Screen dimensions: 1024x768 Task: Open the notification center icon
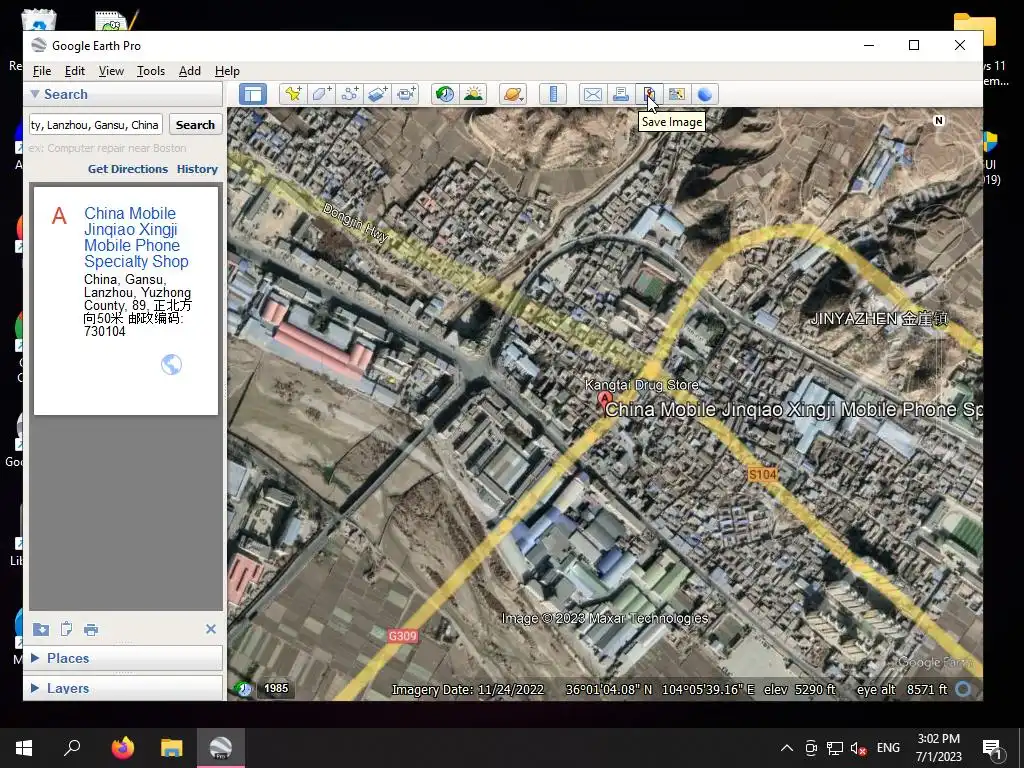coord(992,748)
